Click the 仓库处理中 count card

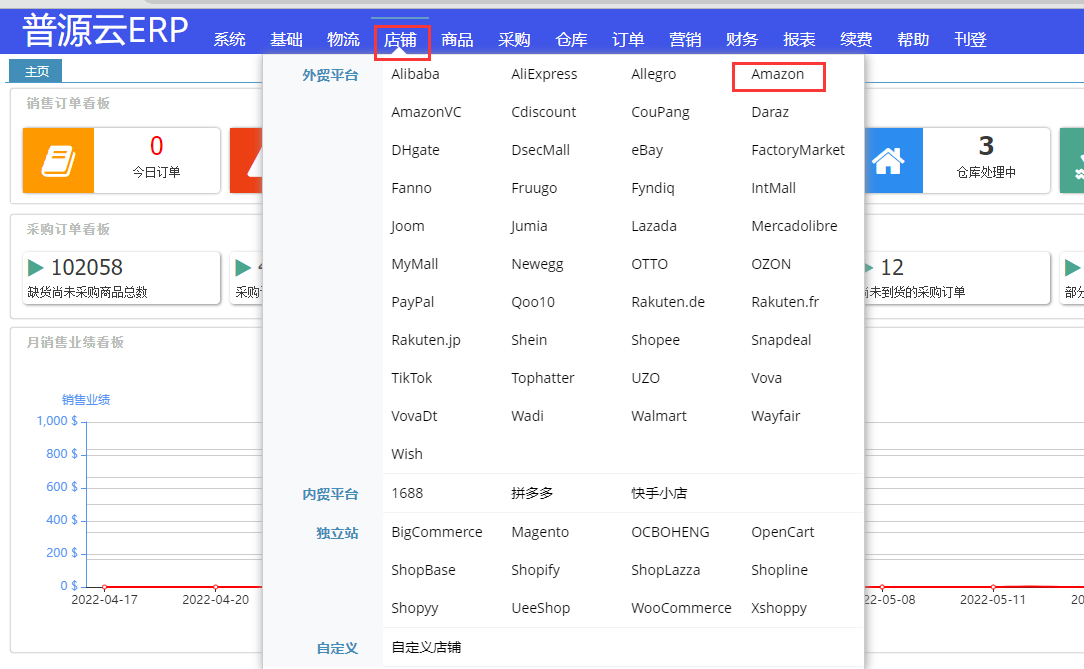pyautogui.click(x=986, y=160)
